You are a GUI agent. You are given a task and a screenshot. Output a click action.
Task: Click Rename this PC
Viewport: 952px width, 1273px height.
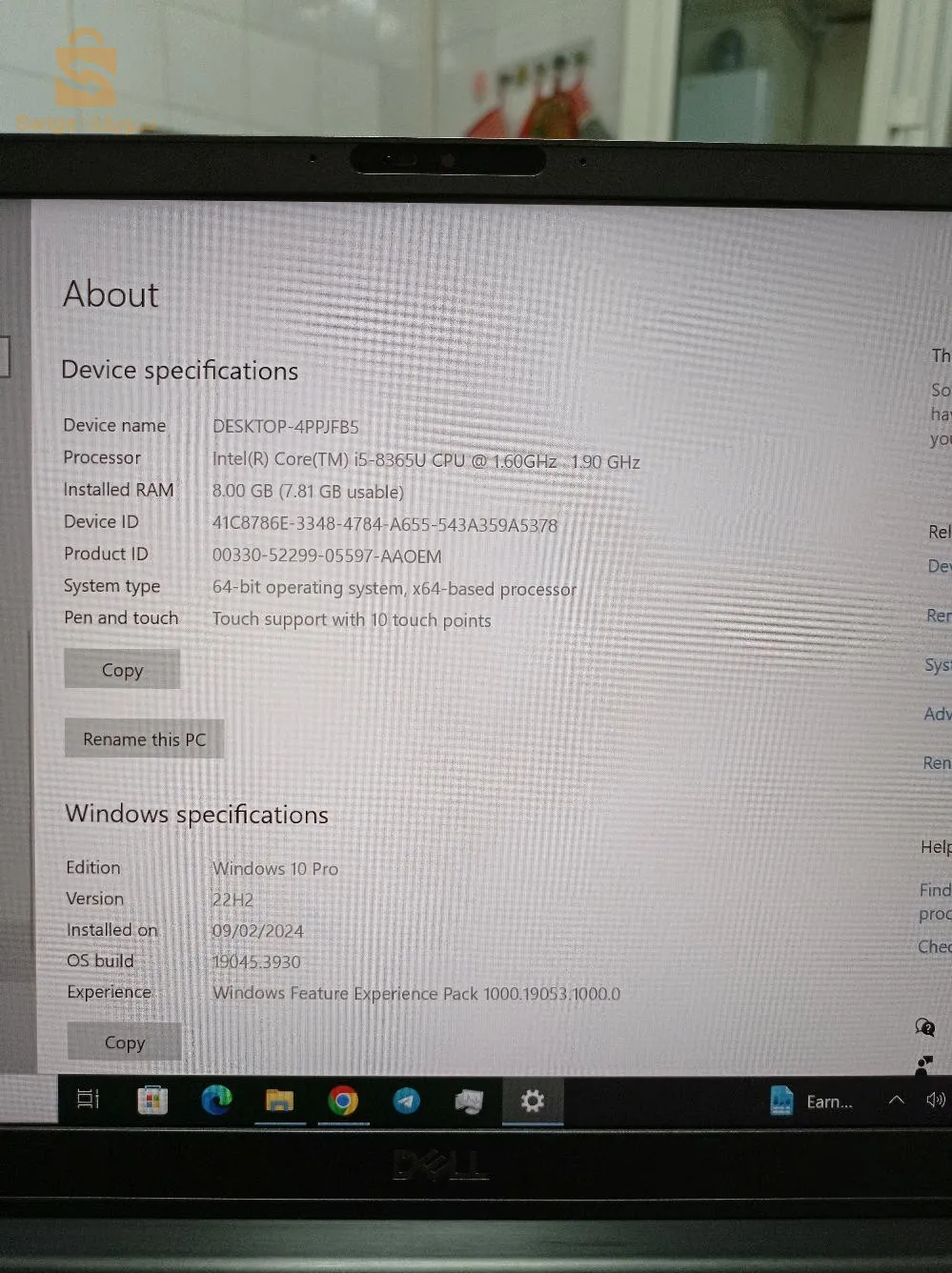click(x=144, y=738)
